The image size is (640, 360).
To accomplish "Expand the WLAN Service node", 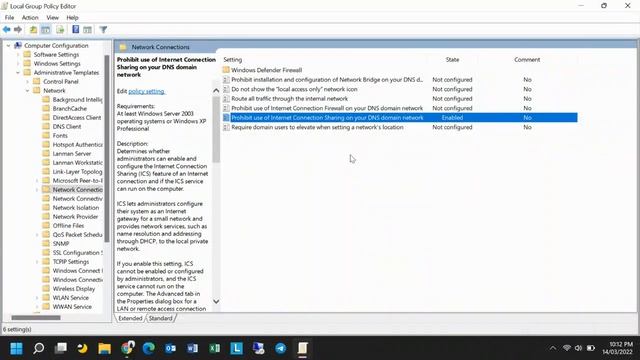I will tap(37, 298).
